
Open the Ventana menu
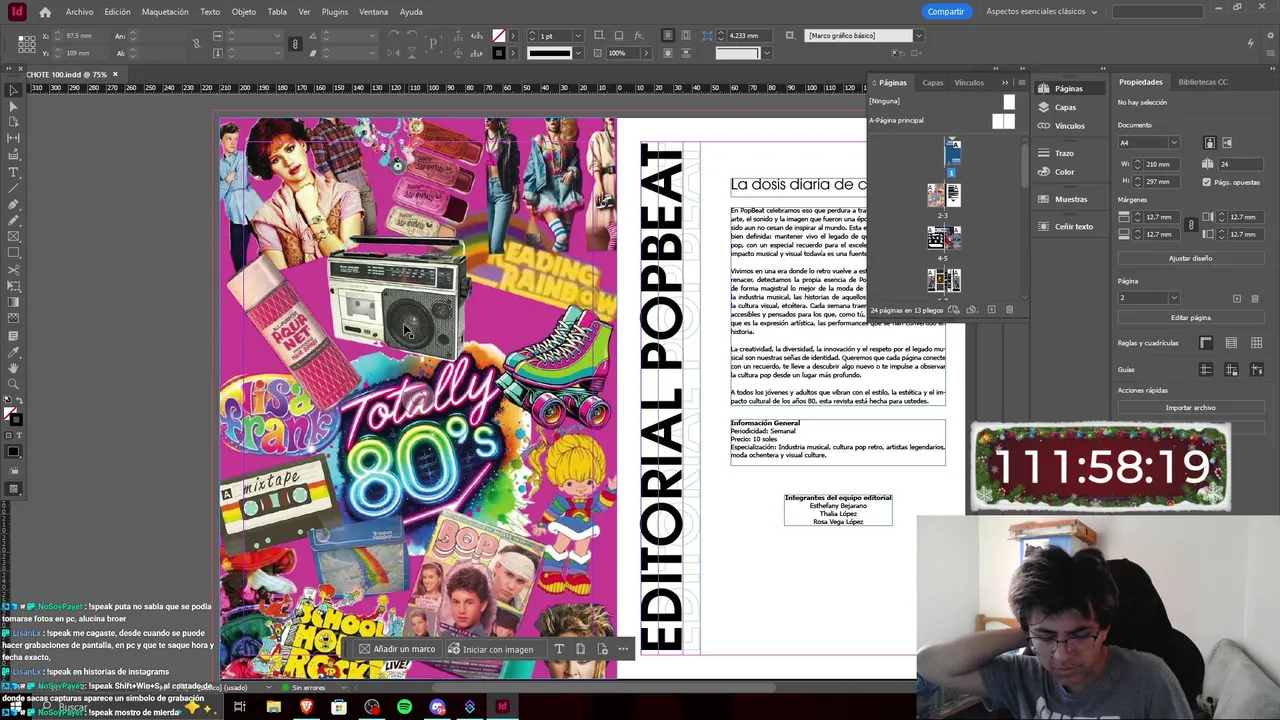tap(373, 12)
